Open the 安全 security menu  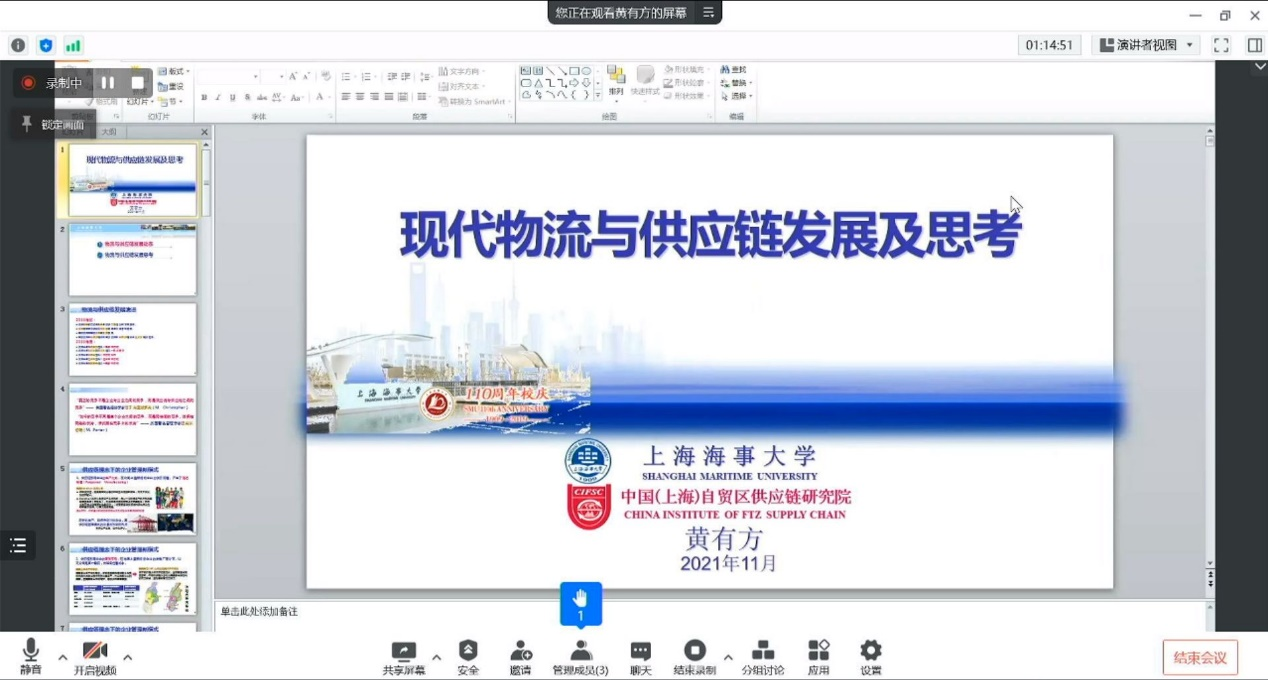click(468, 656)
